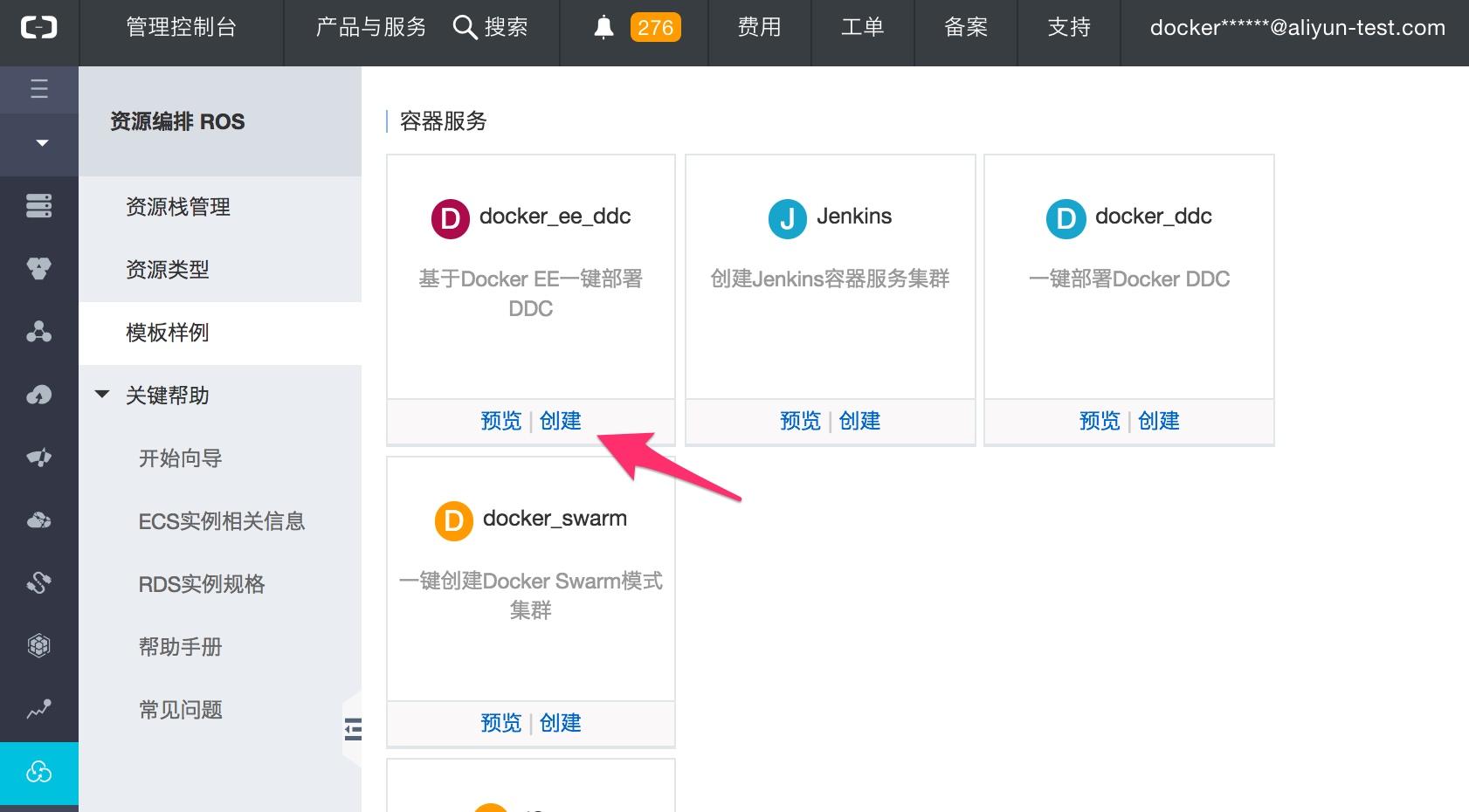Open the 工单 menu
This screenshot has height=812, width=1469.
pyautogui.click(x=862, y=27)
